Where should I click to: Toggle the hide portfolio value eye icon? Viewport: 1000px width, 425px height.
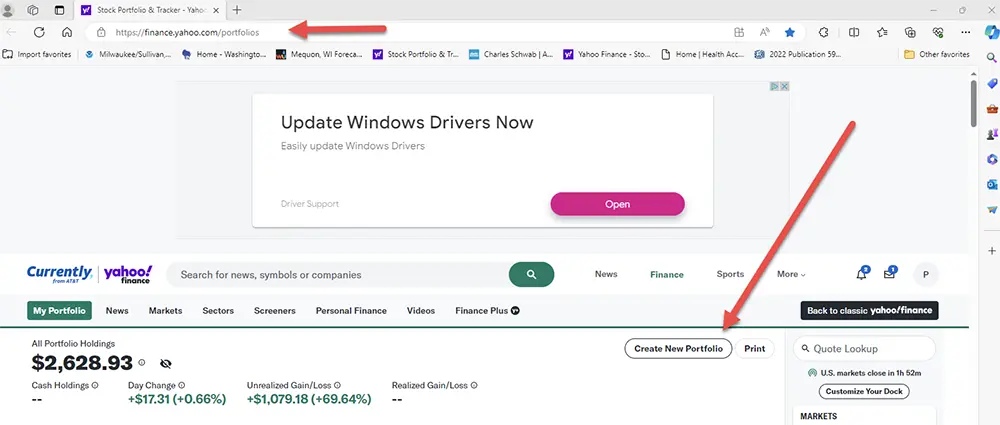click(165, 363)
